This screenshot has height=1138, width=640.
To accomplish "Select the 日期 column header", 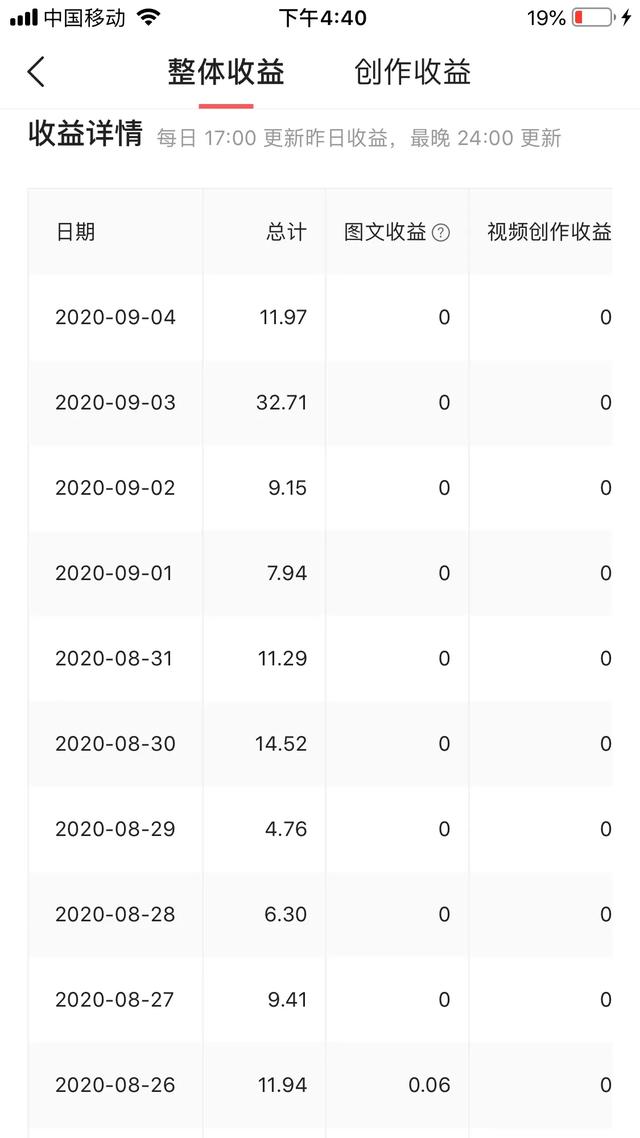I will [75, 232].
